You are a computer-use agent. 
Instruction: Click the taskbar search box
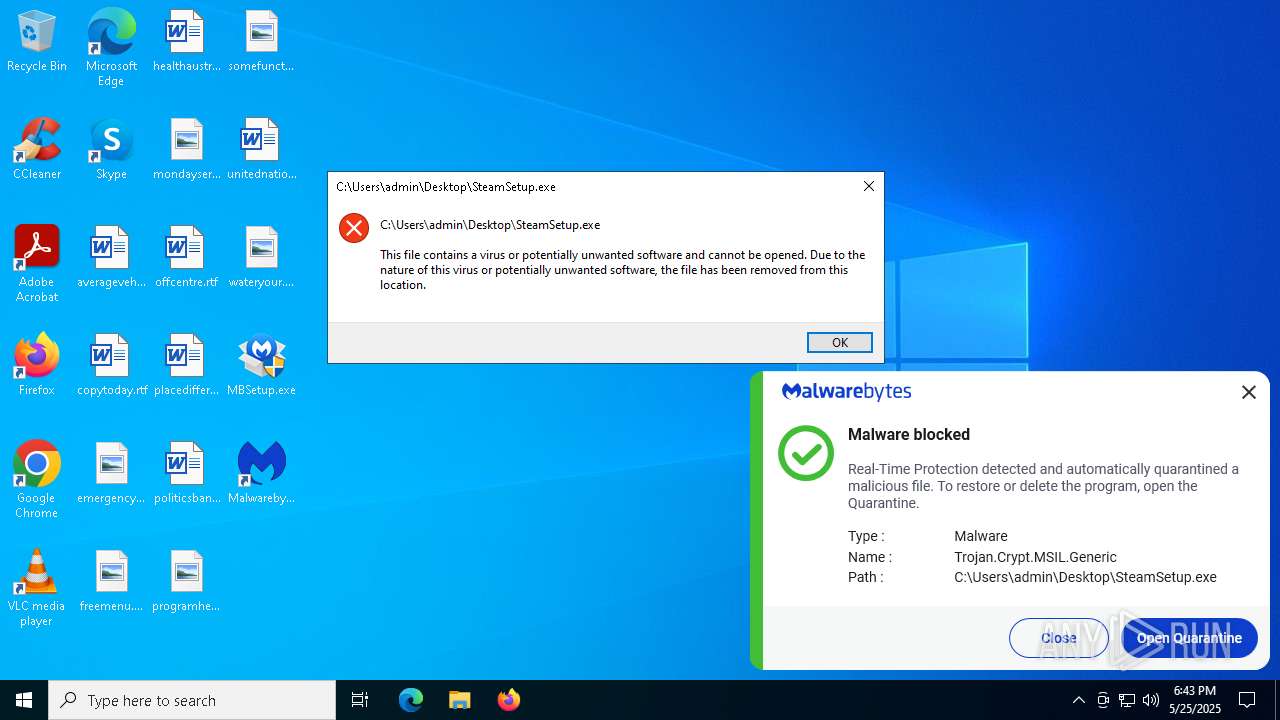(x=192, y=700)
